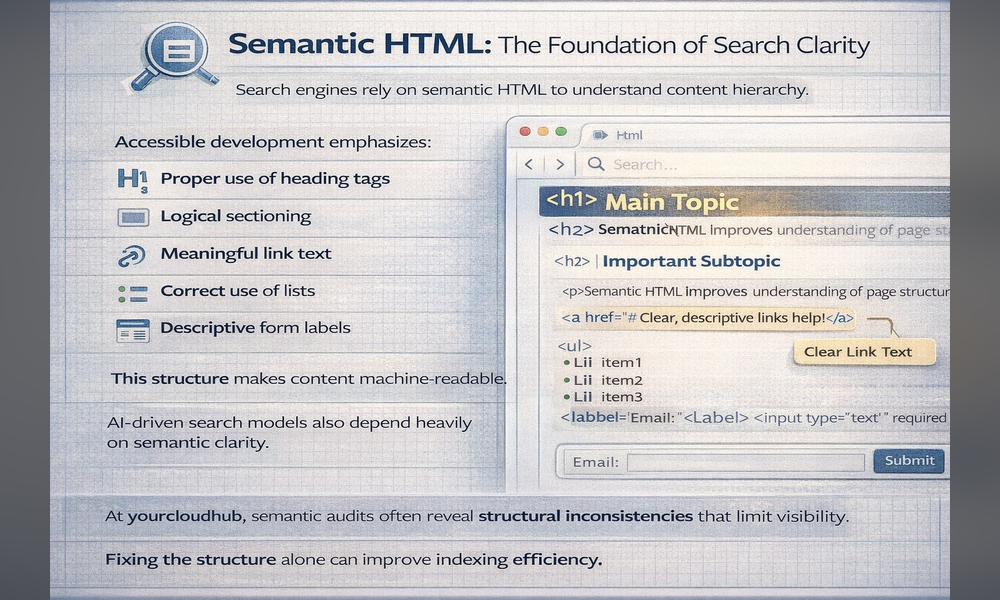Click the page icon on the Html tab

tap(600, 134)
